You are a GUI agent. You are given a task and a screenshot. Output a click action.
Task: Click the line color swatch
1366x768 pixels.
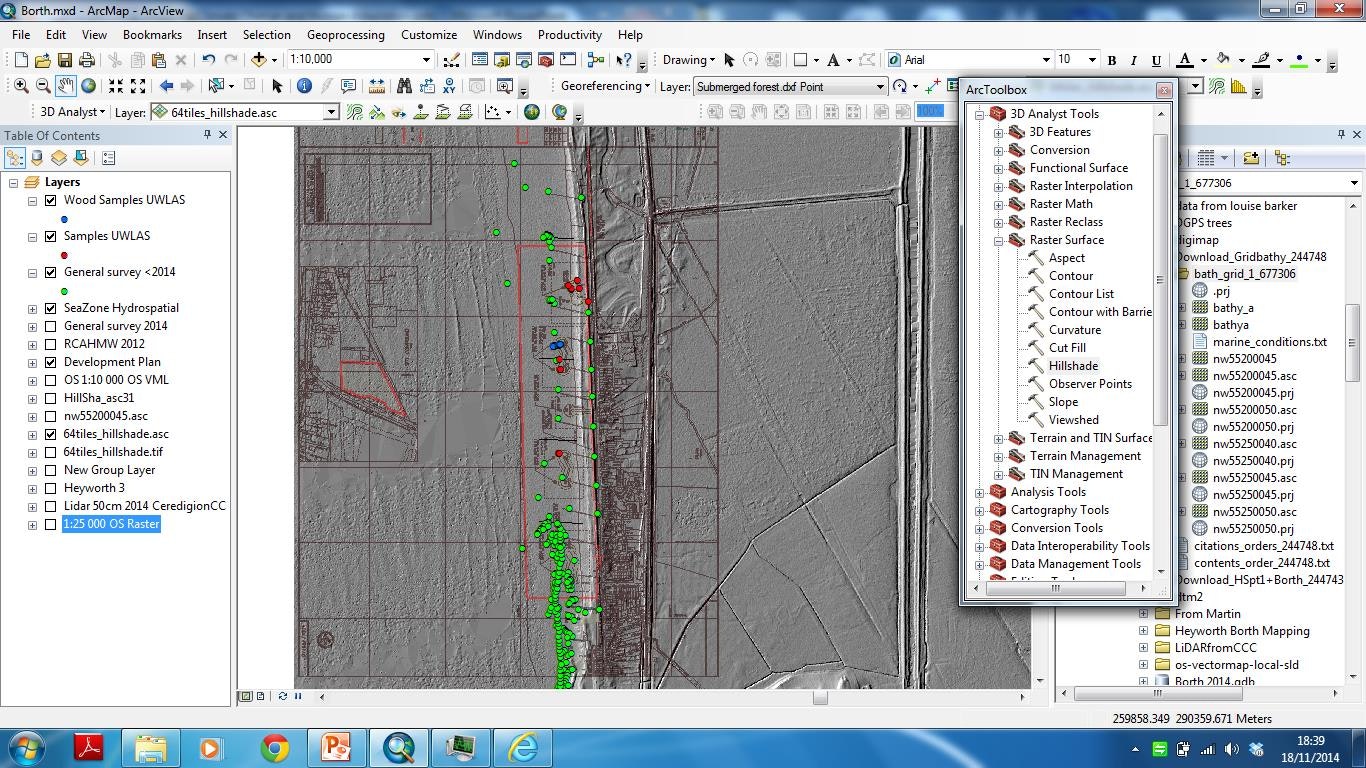1263,60
